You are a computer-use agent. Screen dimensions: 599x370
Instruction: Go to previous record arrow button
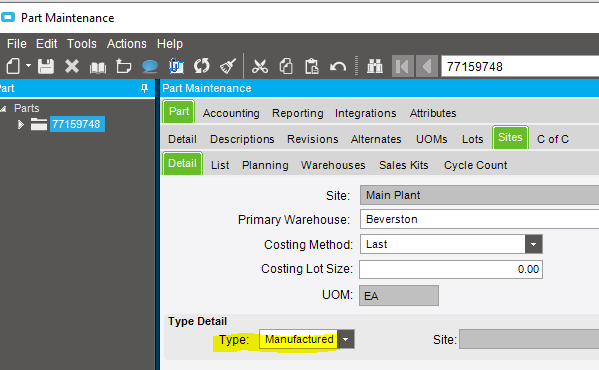(x=427, y=66)
